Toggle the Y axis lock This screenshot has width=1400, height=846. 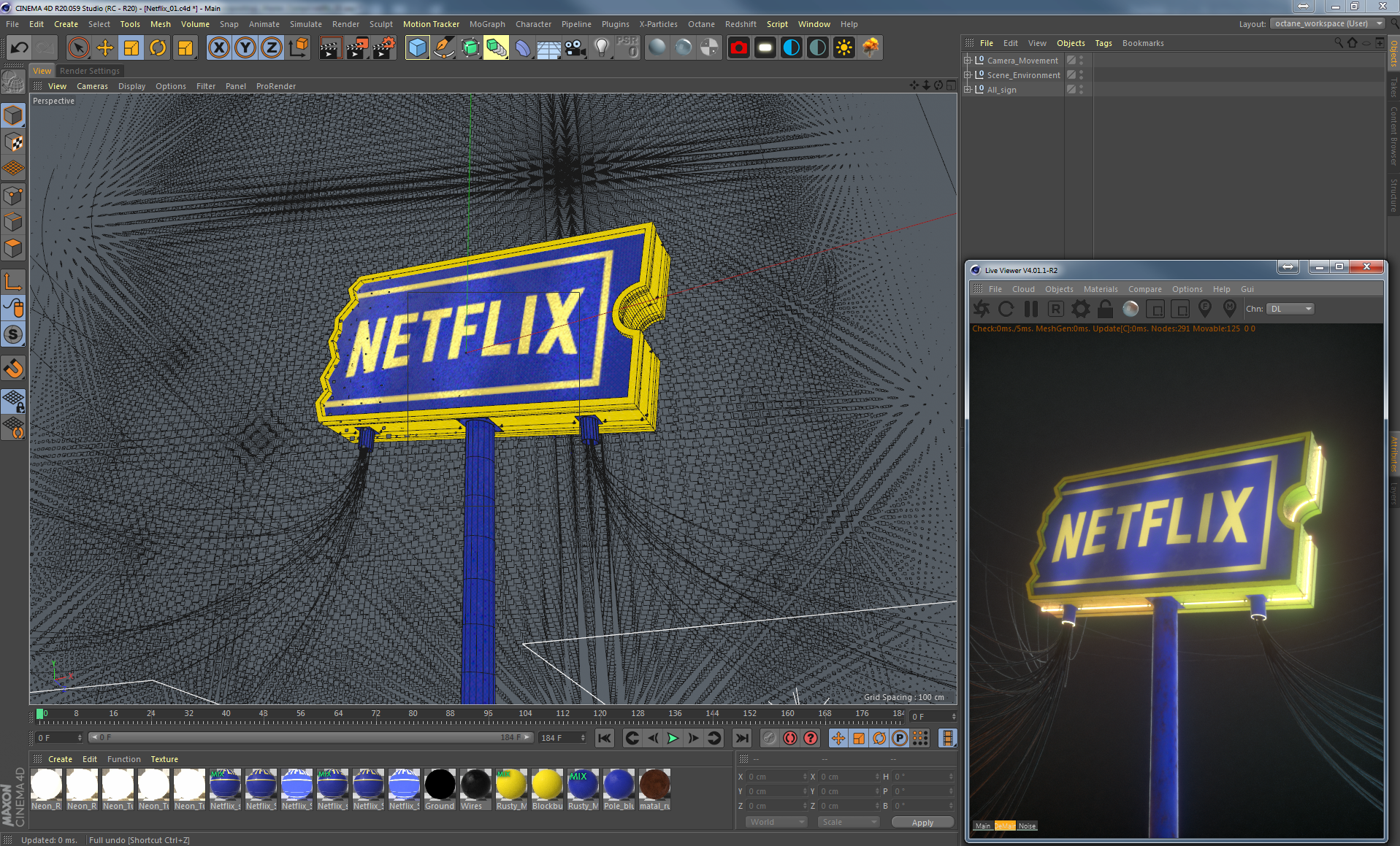pyautogui.click(x=245, y=47)
